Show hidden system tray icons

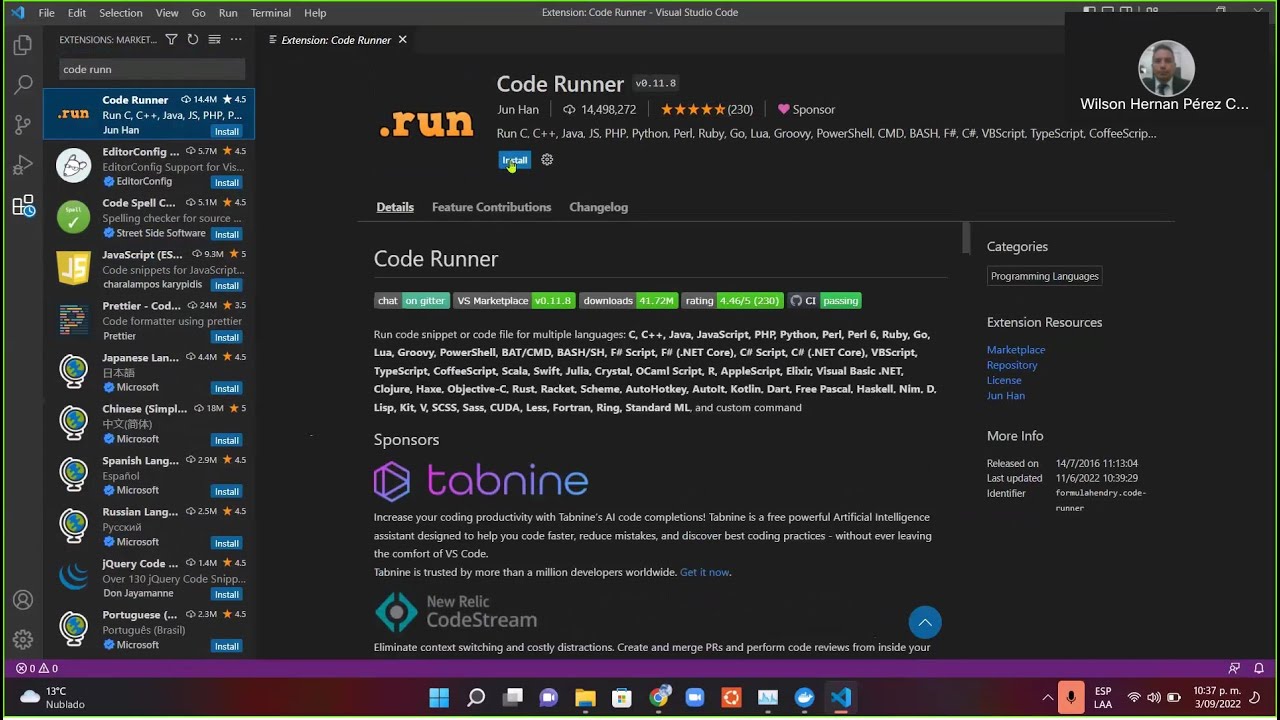coord(1047,697)
